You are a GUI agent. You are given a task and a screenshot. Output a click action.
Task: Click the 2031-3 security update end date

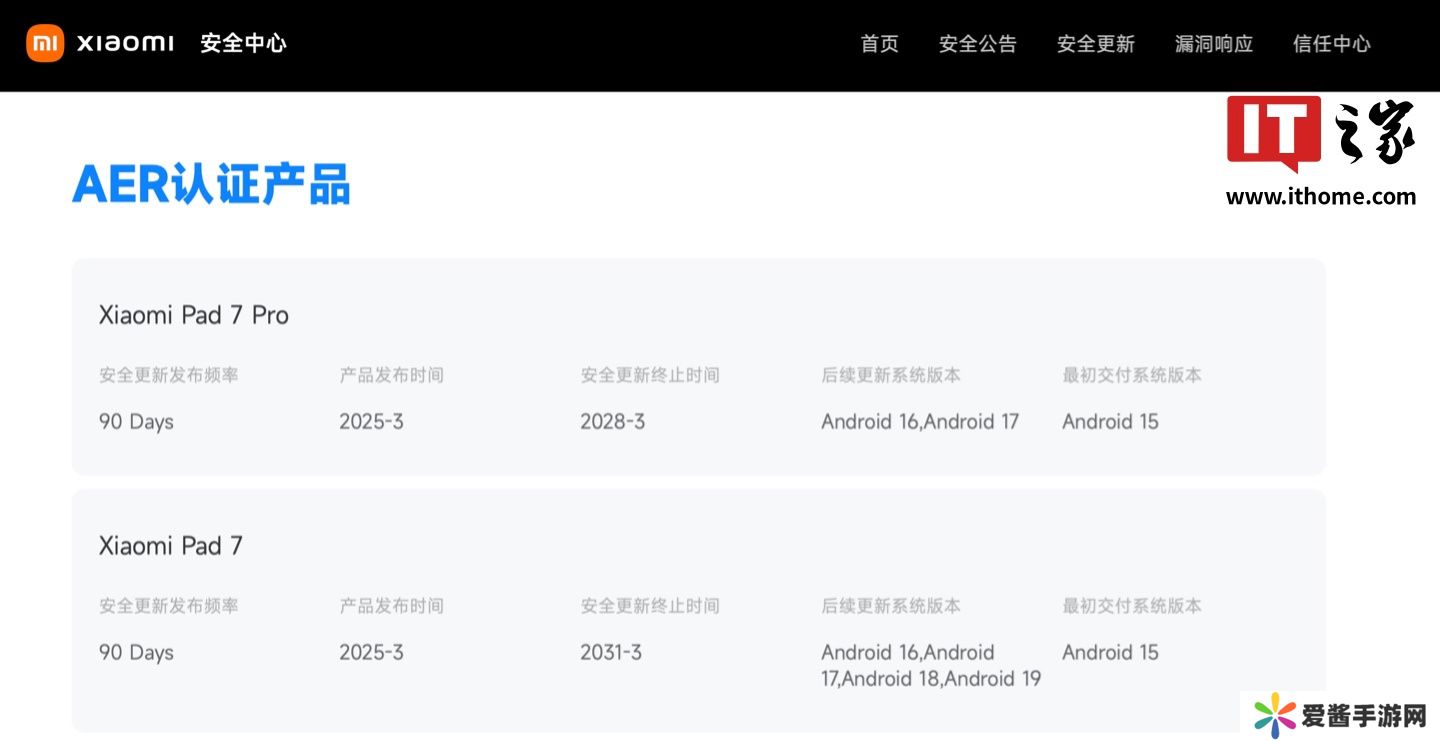(611, 653)
